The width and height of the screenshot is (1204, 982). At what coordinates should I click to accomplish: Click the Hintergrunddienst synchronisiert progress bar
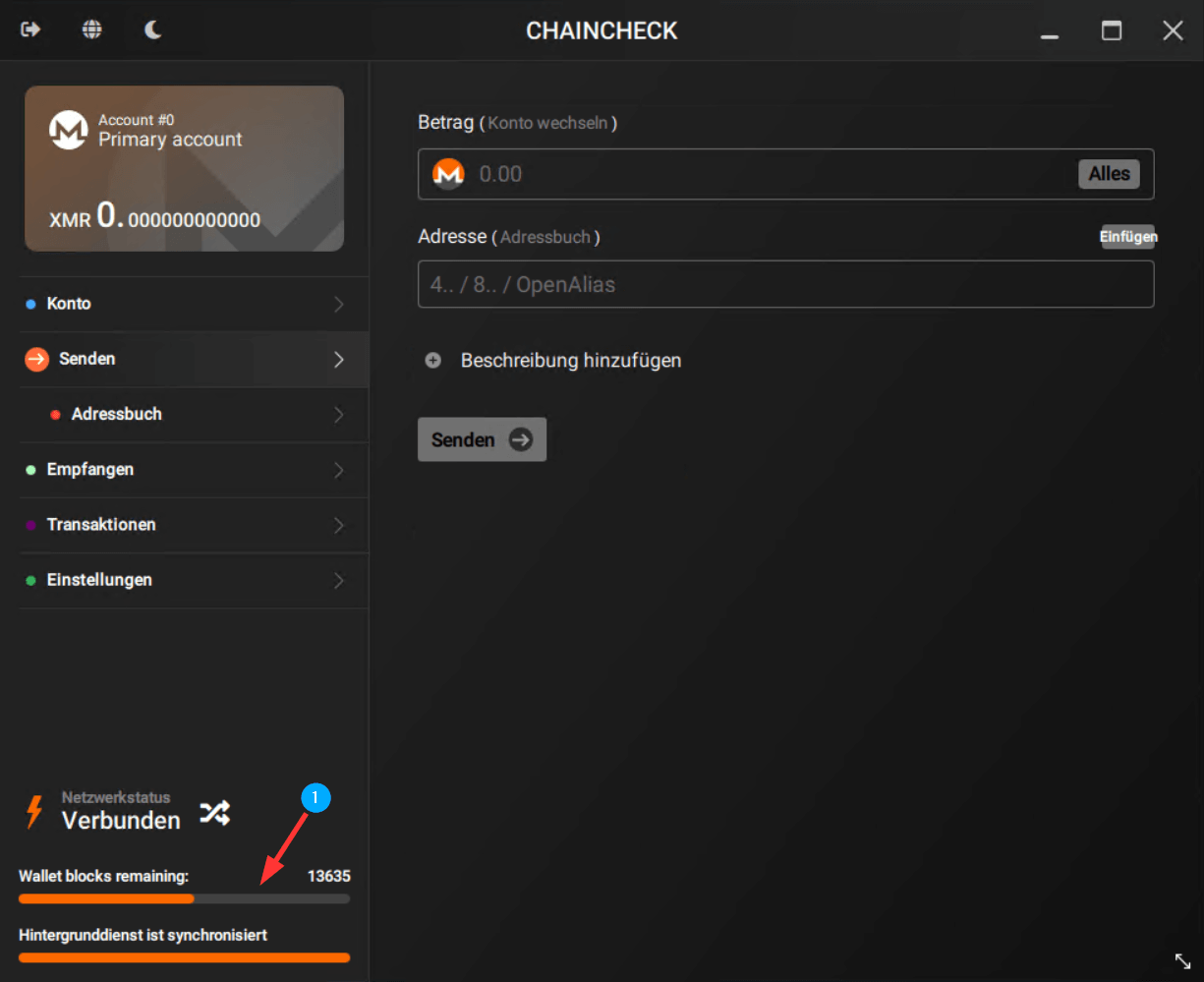184,957
